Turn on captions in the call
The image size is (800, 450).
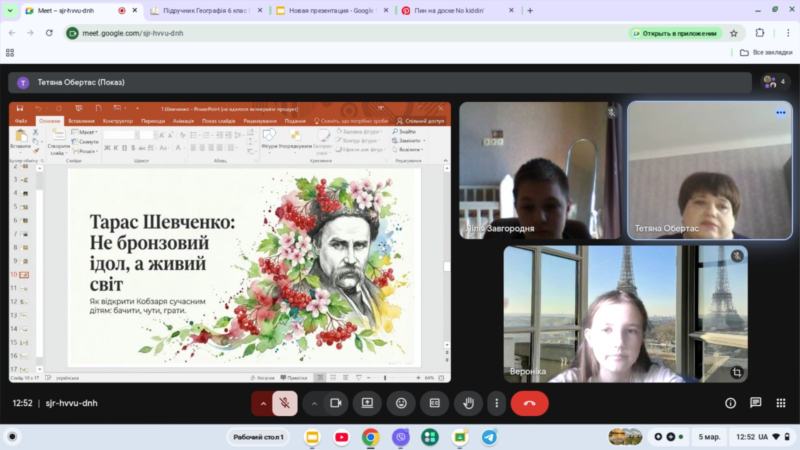[x=434, y=403]
